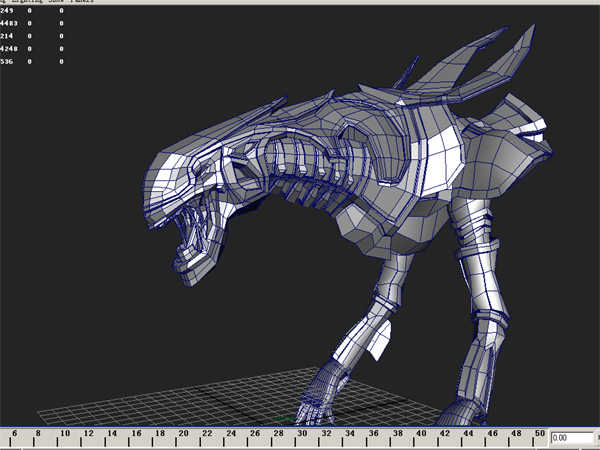The image size is (600, 450).
Task: Click the poly count value 4483
Action: [9, 23]
